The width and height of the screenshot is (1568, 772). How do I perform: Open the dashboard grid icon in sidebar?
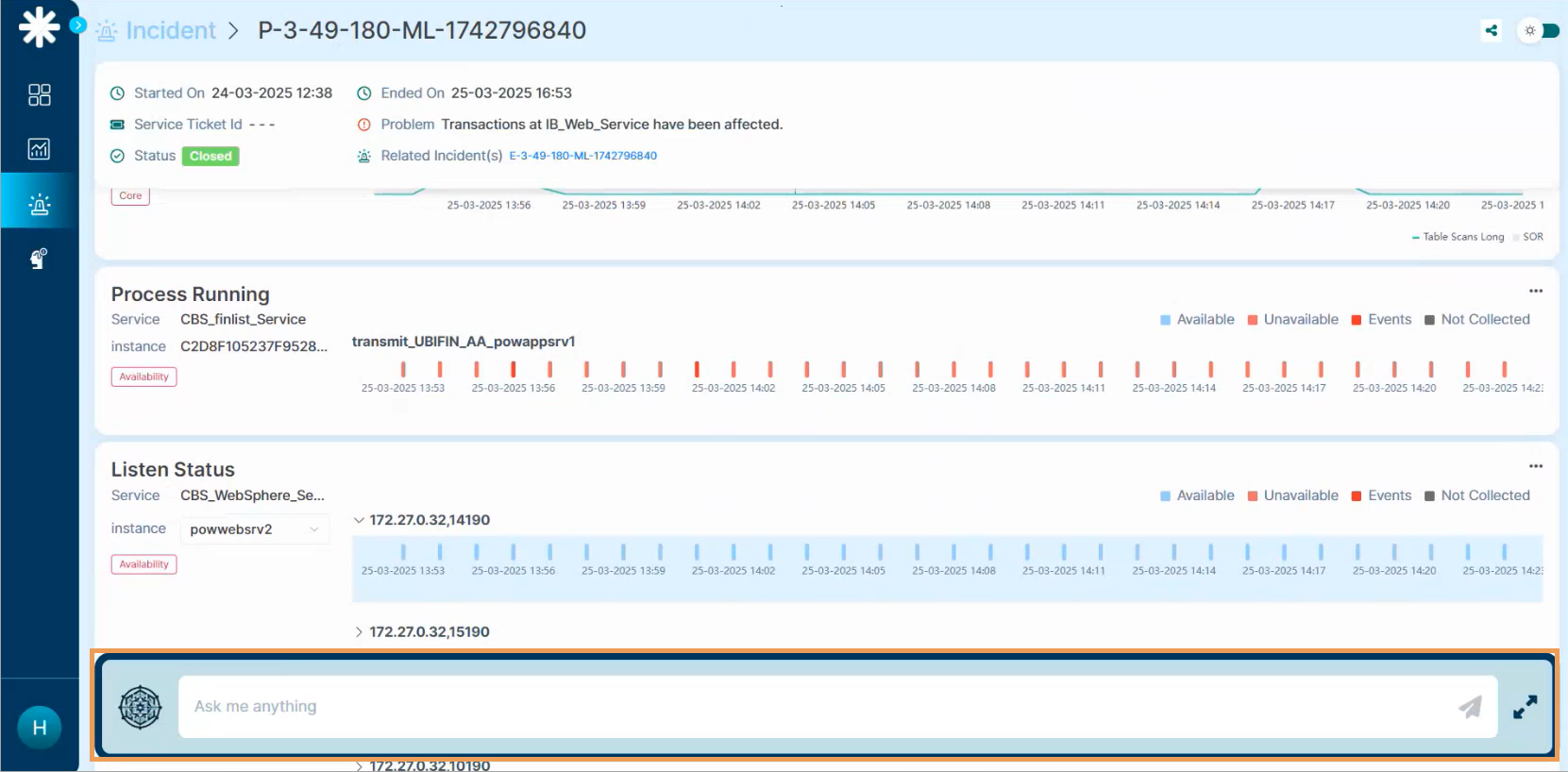[x=39, y=94]
